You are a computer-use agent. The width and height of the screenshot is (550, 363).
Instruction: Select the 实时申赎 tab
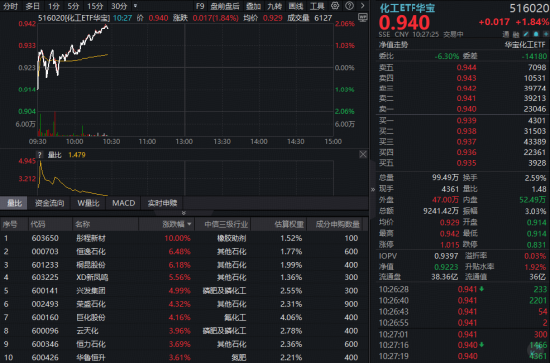click(x=162, y=203)
